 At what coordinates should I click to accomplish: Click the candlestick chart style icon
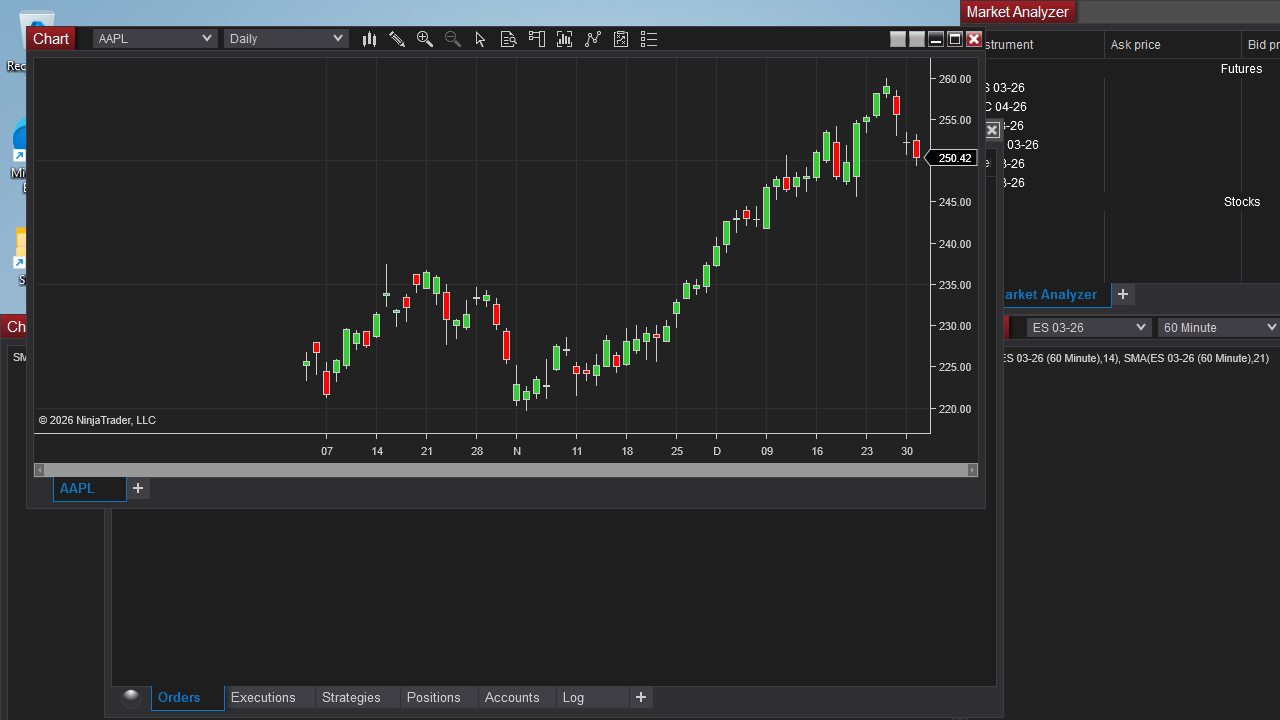369,39
